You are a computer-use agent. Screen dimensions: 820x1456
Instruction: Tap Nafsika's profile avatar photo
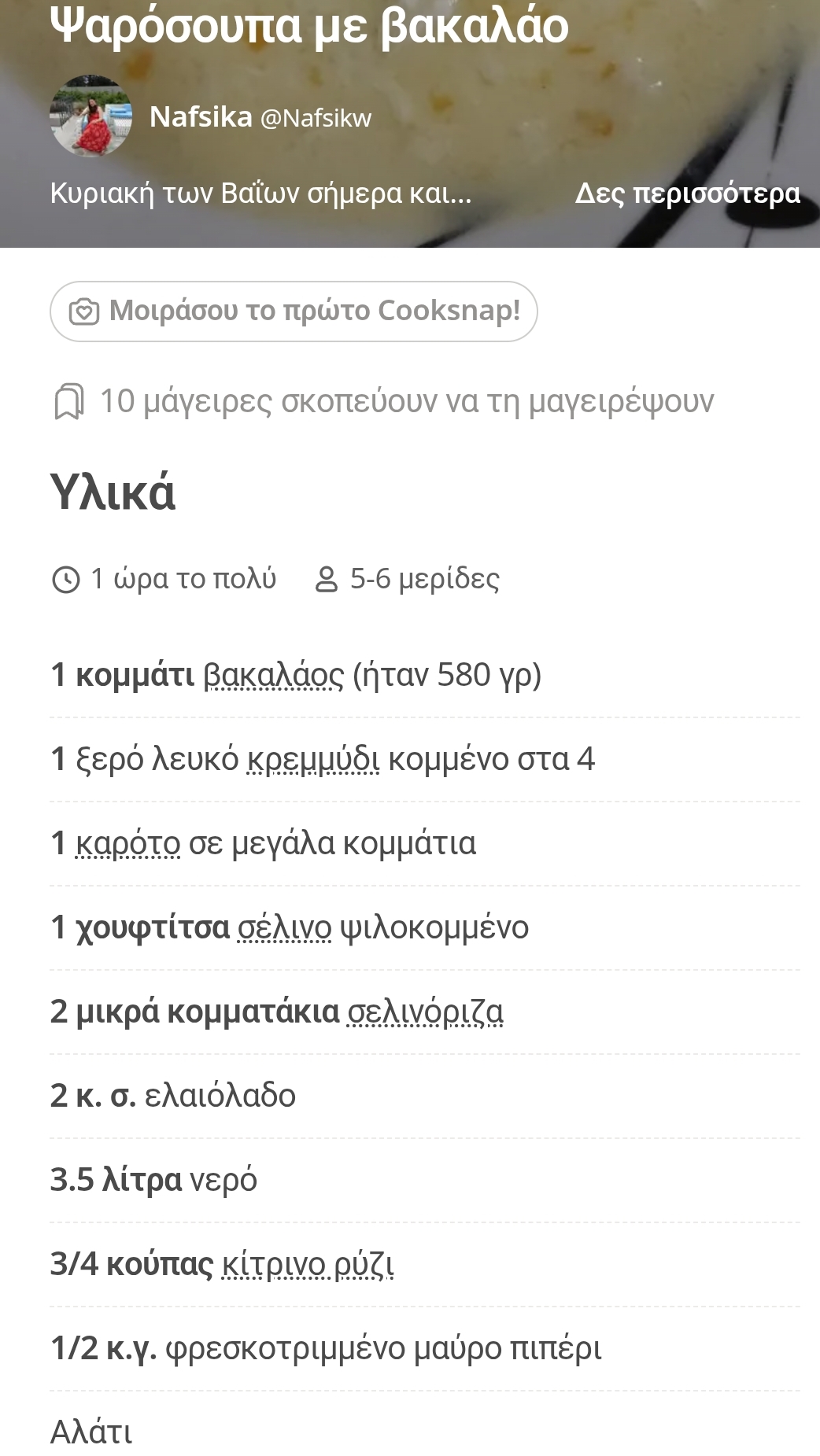tap(90, 116)
